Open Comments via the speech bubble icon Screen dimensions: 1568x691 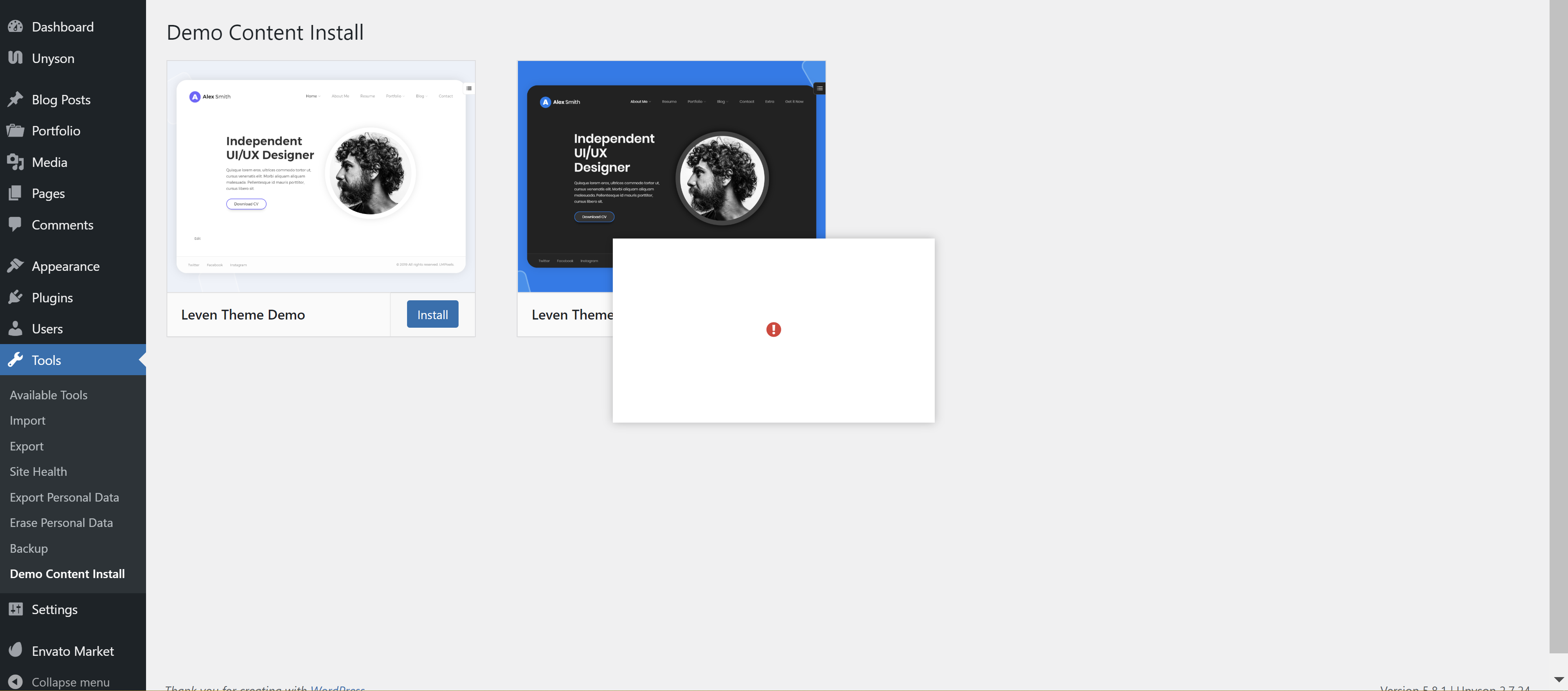pyautogui.click(x=16, y=224)
